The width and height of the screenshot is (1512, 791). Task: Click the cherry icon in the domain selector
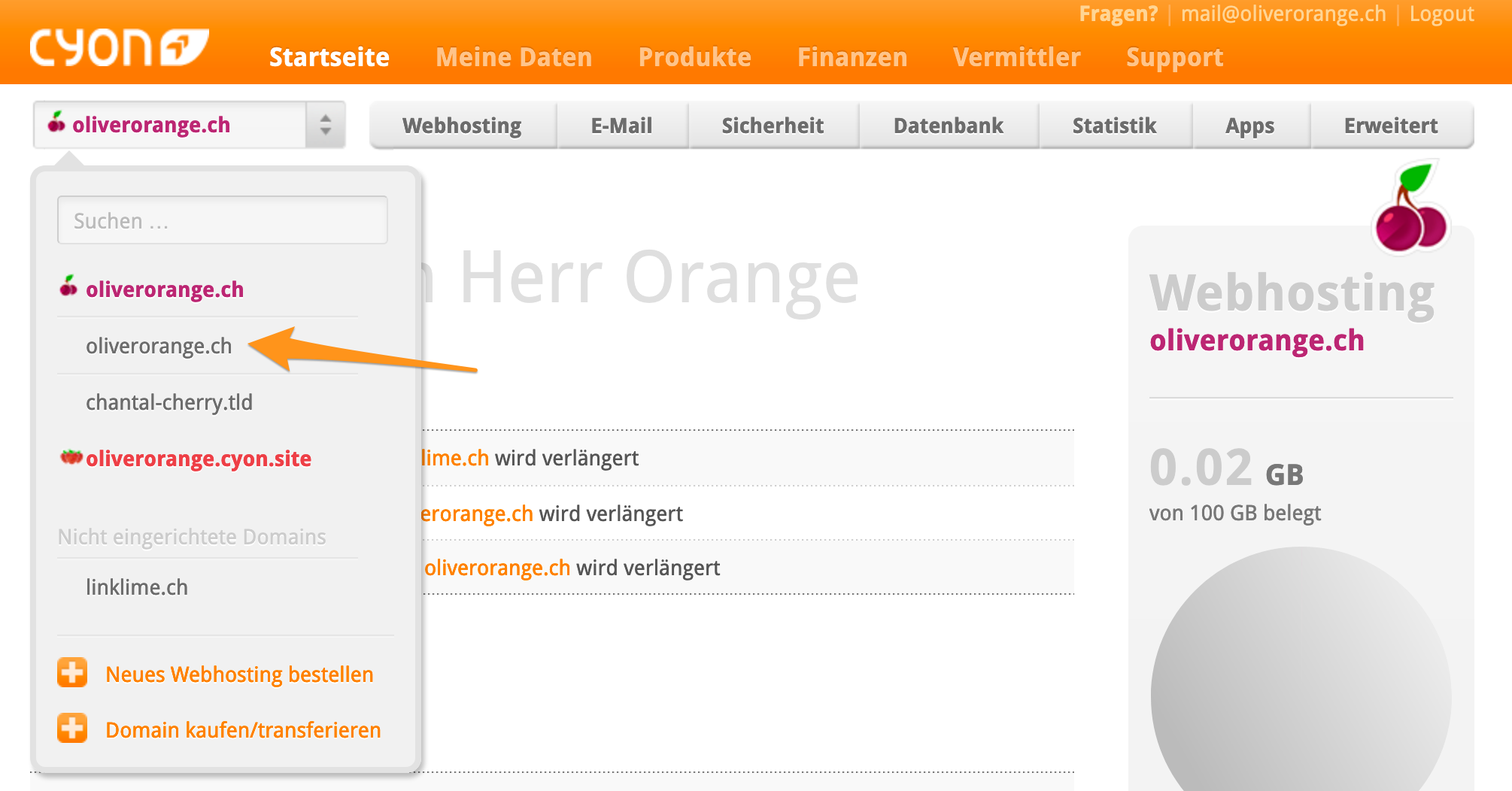pos(56,122)
